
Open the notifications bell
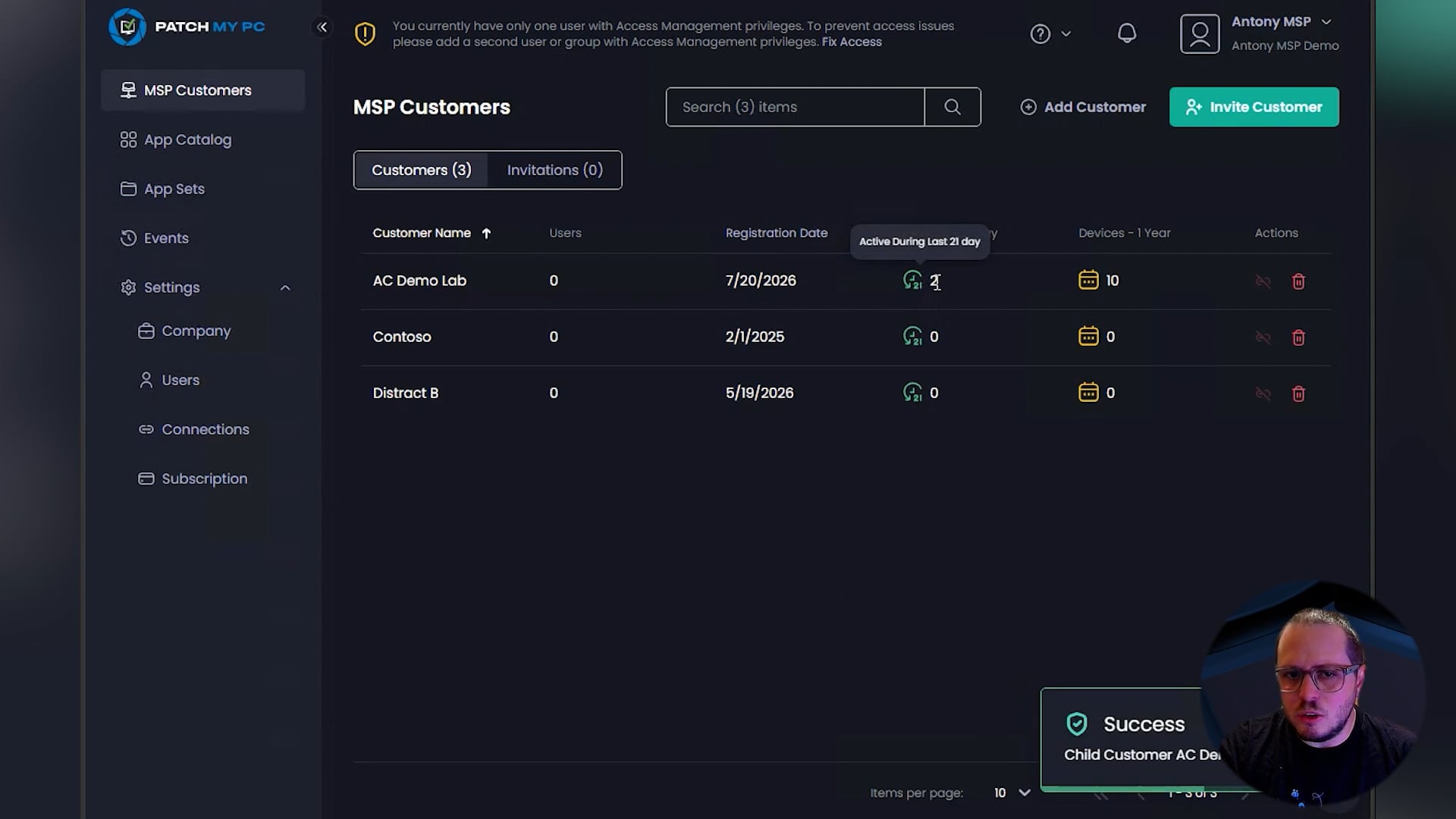pyautogui.click(x=1127, y=33)
